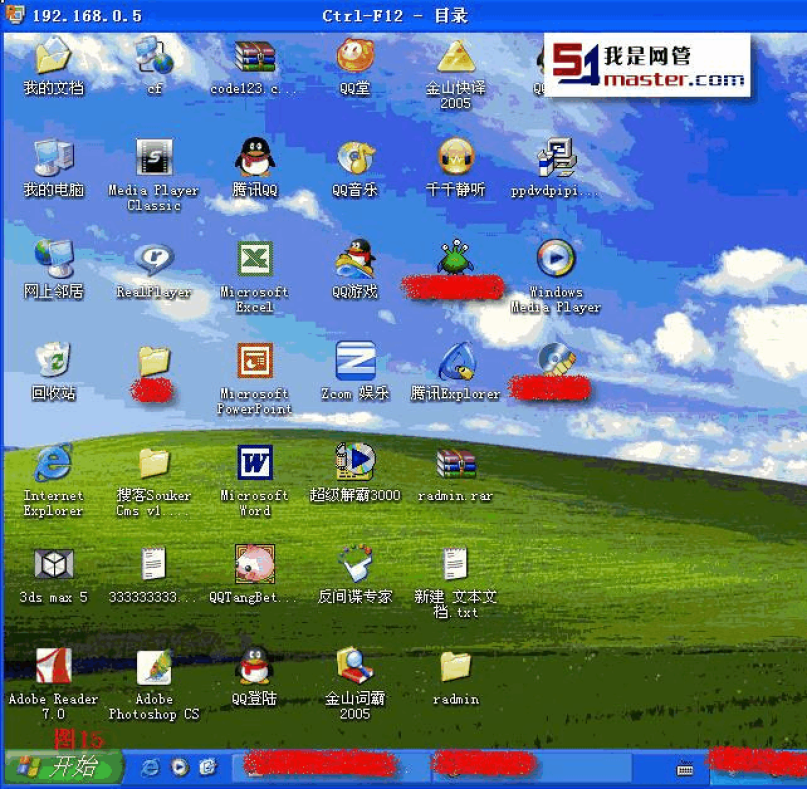Click the 千千静听 music player icon
The width and height of the screenshot is (807, 789).
point(455,159)
